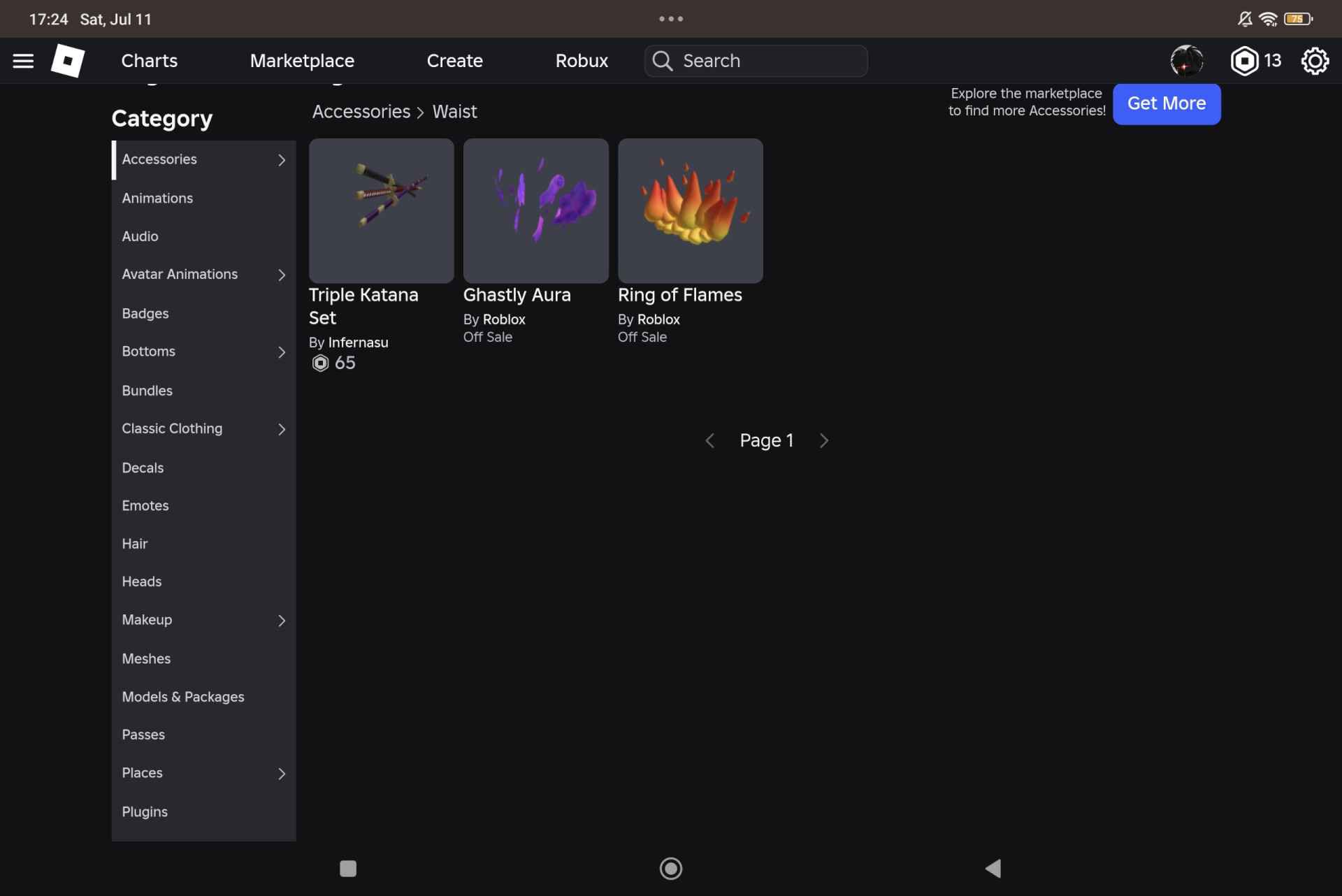Click the Page 1 indicator text
The width and height of the screenshot is (1342, 896).
[767, 440]
